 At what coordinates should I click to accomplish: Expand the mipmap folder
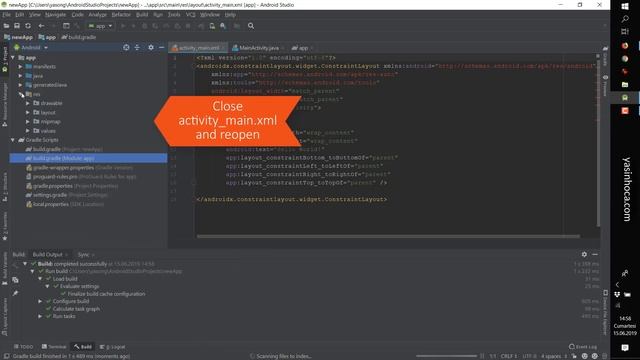click(28, 122)
